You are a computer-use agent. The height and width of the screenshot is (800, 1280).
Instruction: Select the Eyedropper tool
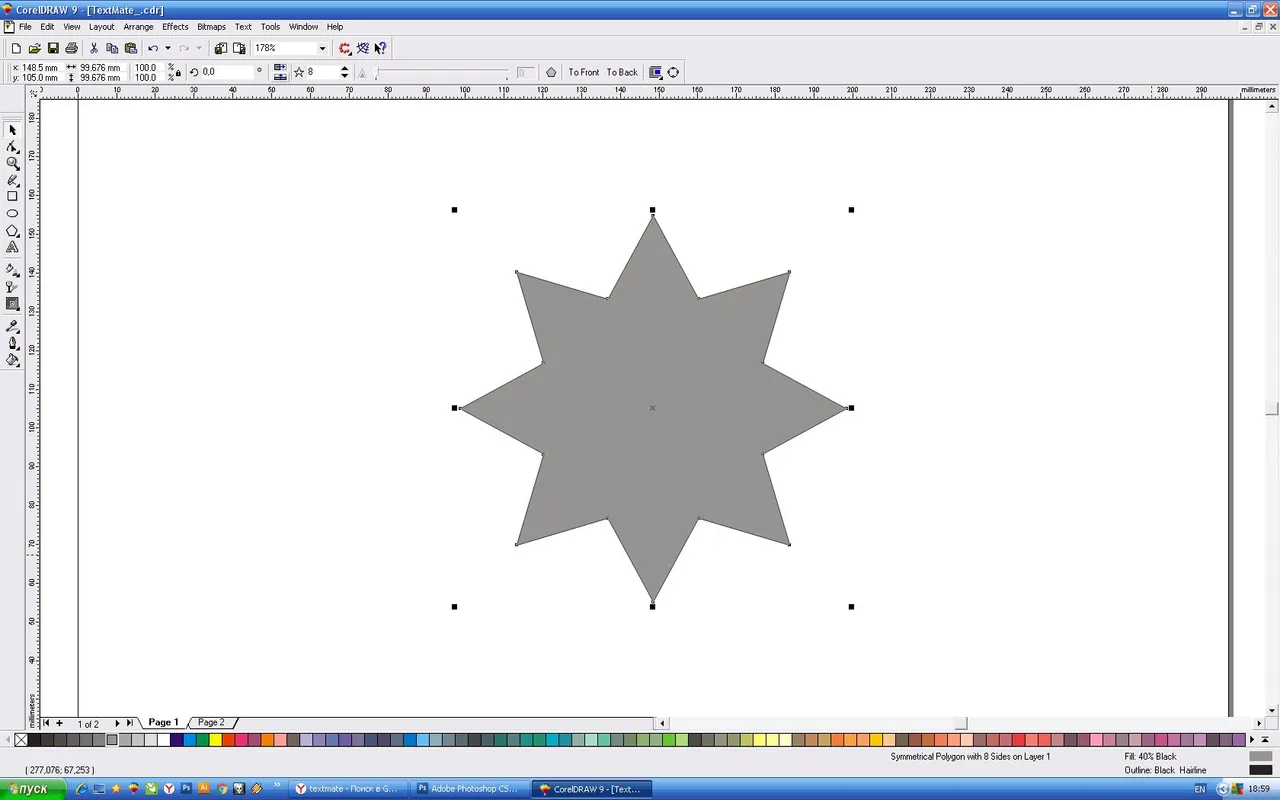pyautogui.click(x=13, y=326)
